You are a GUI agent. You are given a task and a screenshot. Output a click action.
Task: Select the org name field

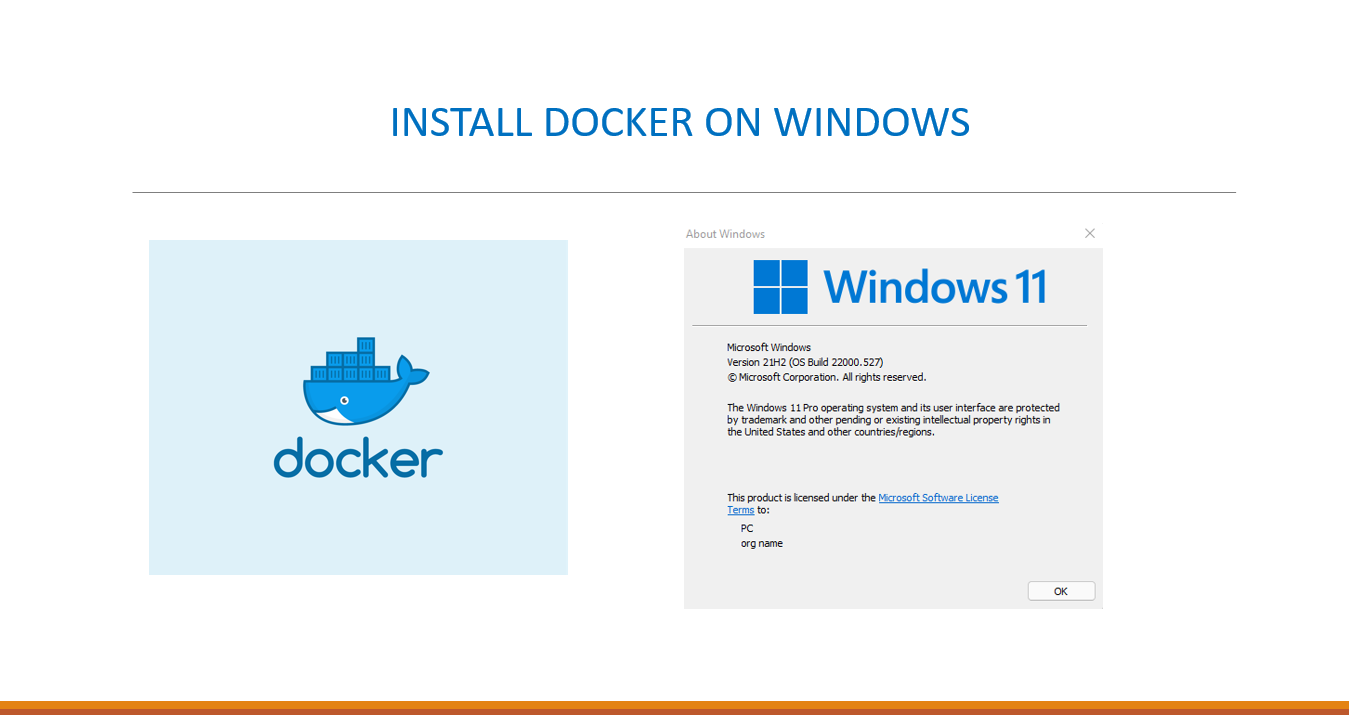pyautogui.click(x=761, y=543)
